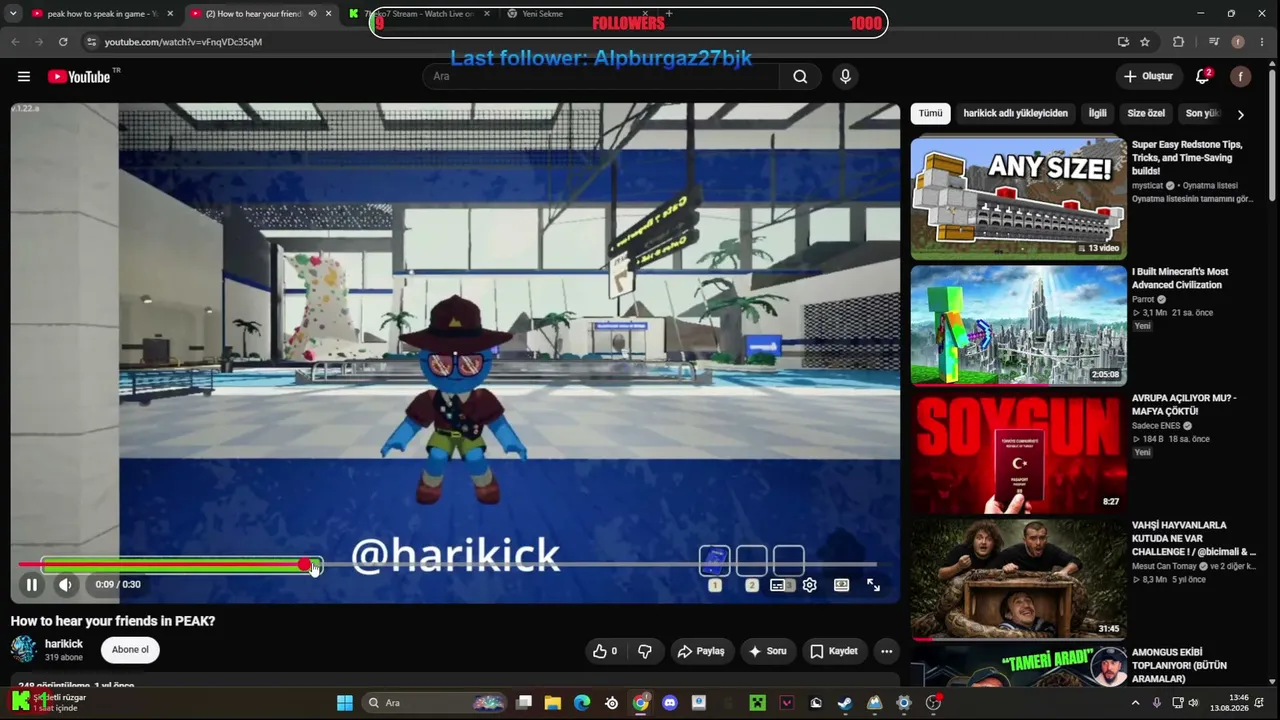
Task: Close the How to hear your friends tab
Action: (x=328, y=14)
